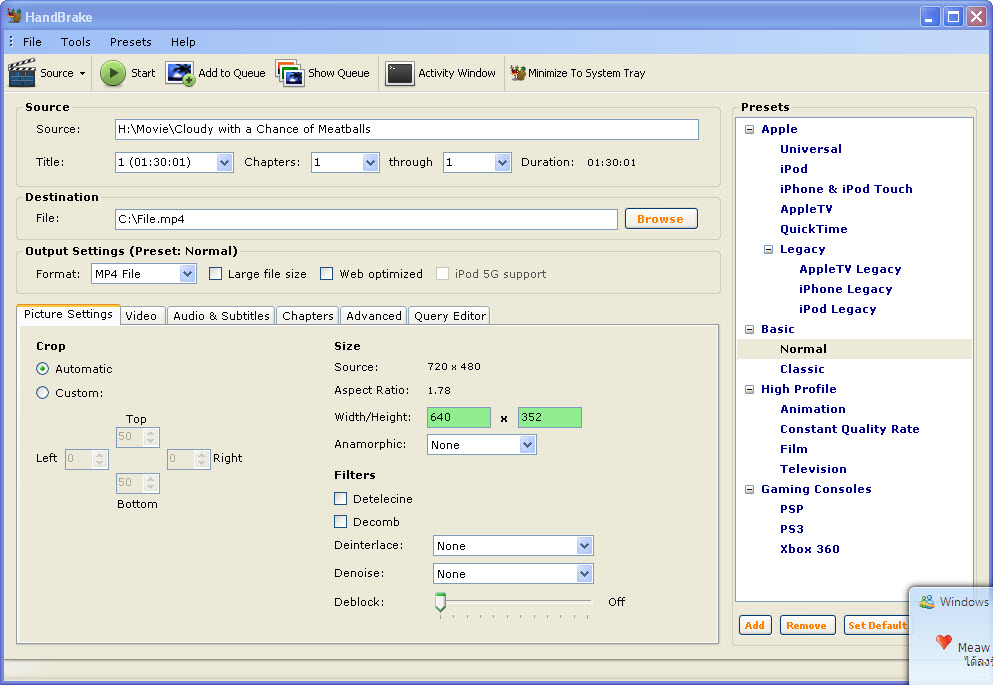993x685 pixels.
Task: Open the Help menu
Action: [183, 42]
